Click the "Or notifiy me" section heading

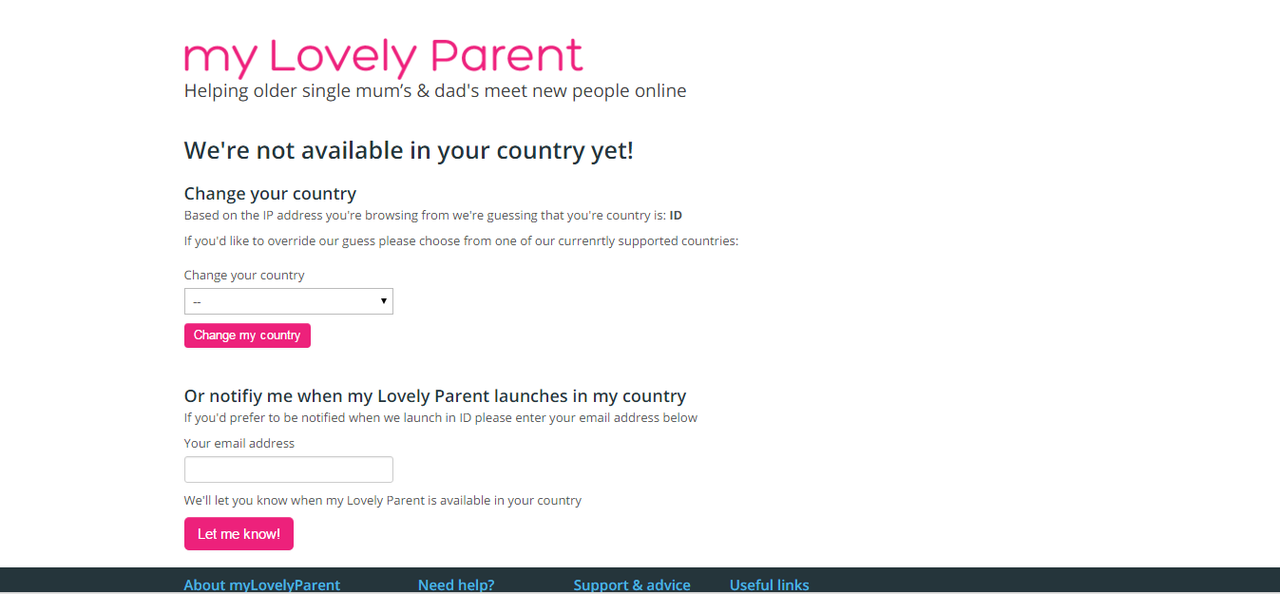(435, 395)
